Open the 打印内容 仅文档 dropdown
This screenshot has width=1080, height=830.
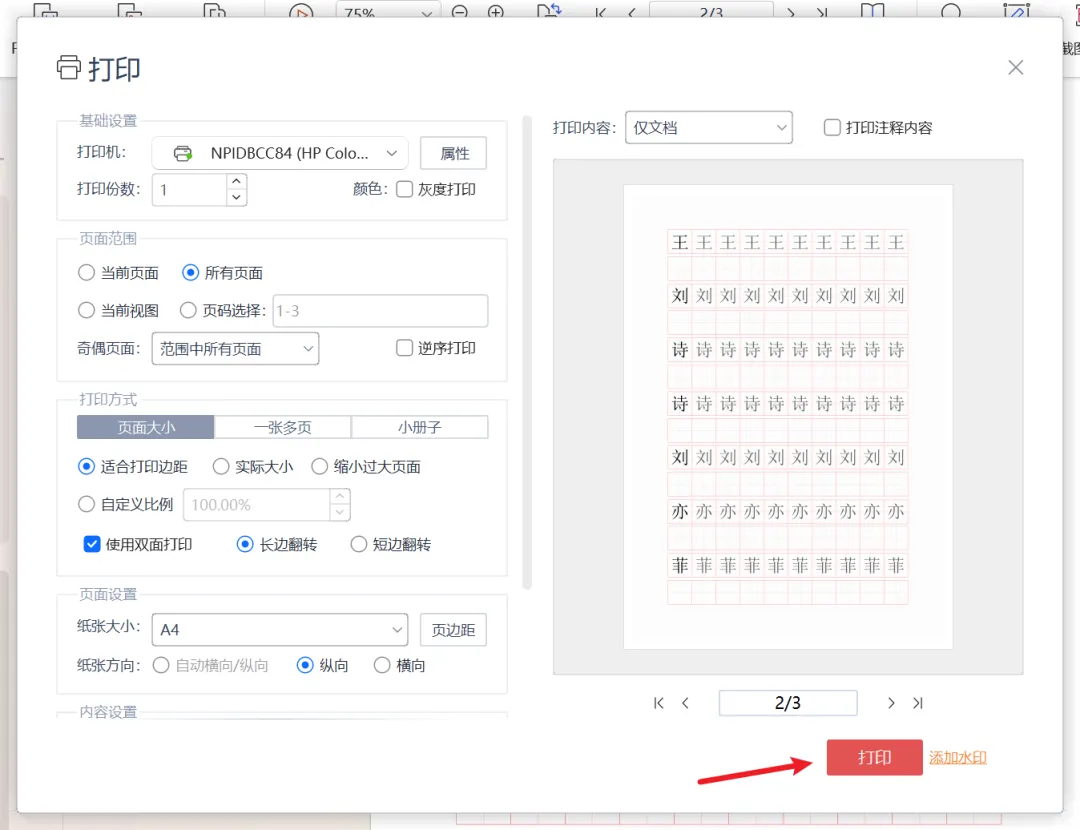709,127
